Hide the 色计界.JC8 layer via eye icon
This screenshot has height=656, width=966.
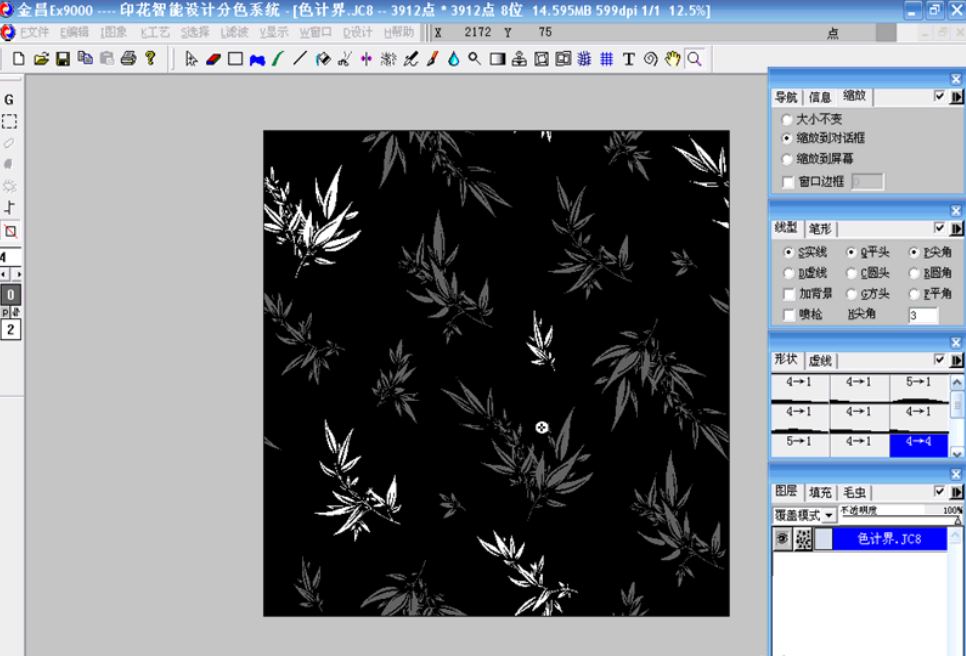783,539
